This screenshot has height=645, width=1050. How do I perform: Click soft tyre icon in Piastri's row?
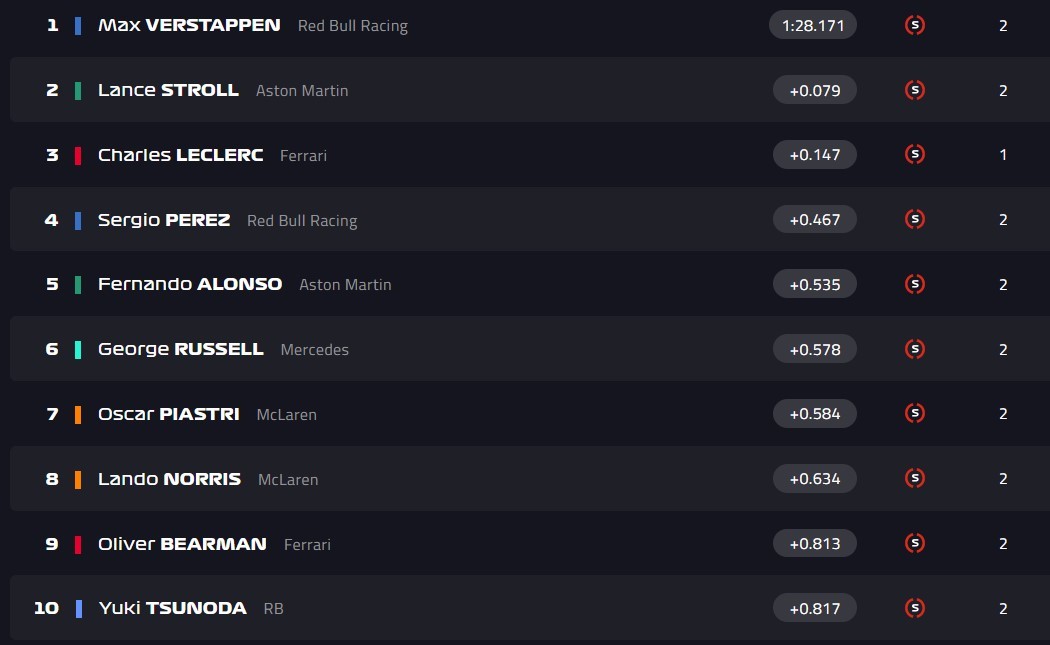[x=914, y=413]
